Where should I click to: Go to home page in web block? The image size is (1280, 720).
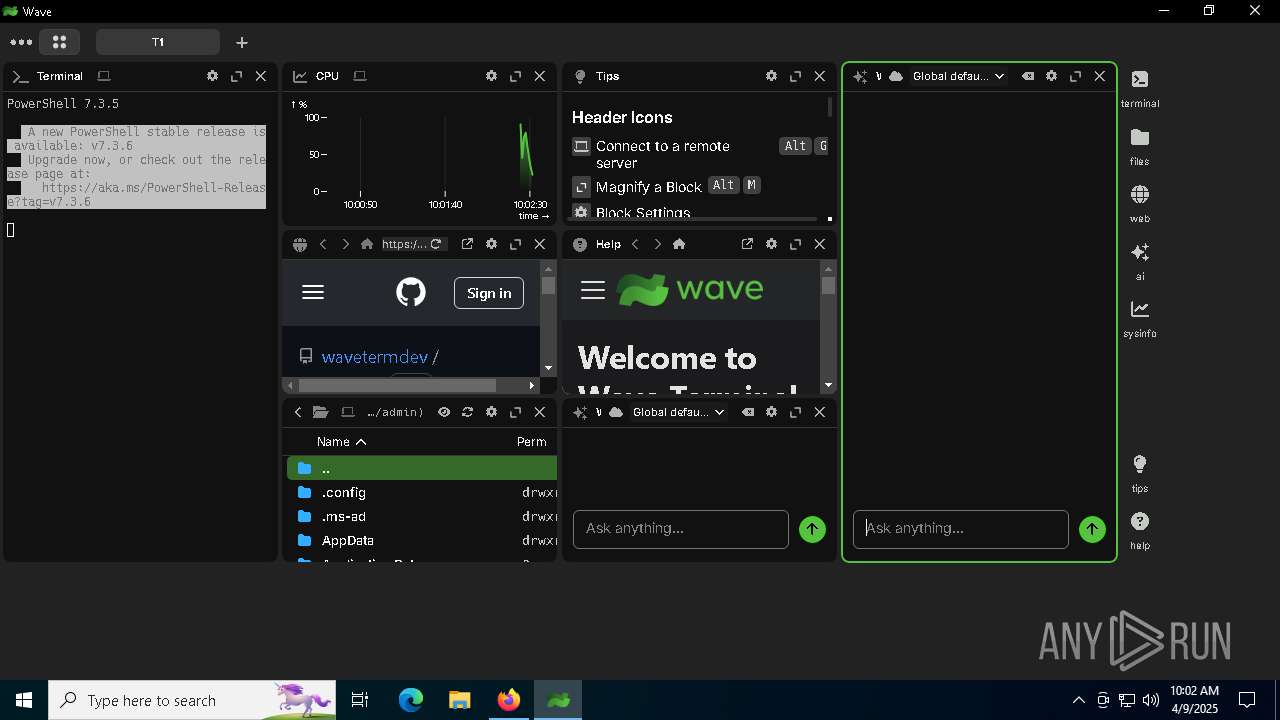click(367, 244)
